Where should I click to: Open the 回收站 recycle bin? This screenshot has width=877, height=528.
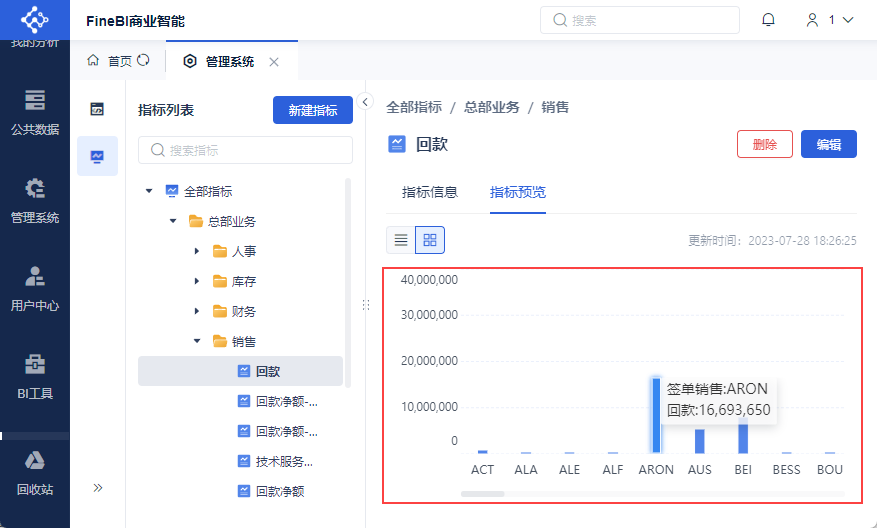pos(35,472)
